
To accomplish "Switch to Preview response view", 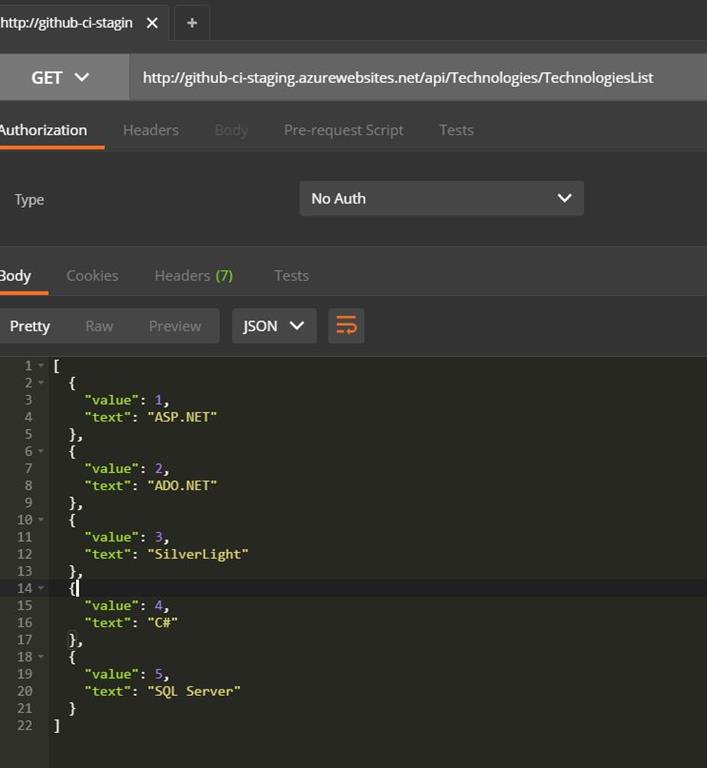I will click(175, 326).
